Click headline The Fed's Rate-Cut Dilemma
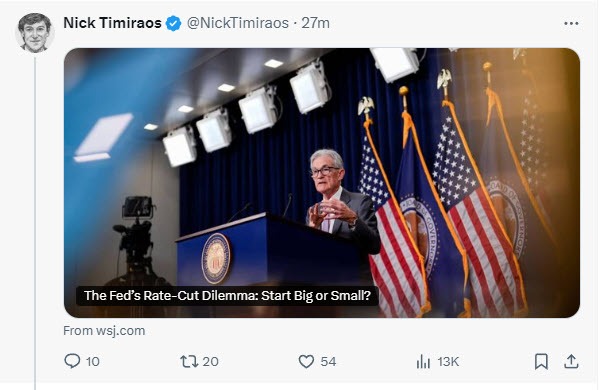Viewport: 609px width, 390px height. click(227, 296)
